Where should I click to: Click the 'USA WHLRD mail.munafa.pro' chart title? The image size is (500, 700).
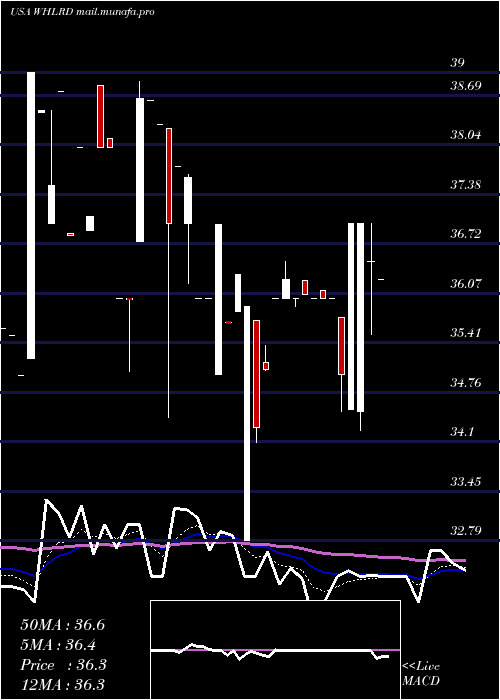coord(82,12)
